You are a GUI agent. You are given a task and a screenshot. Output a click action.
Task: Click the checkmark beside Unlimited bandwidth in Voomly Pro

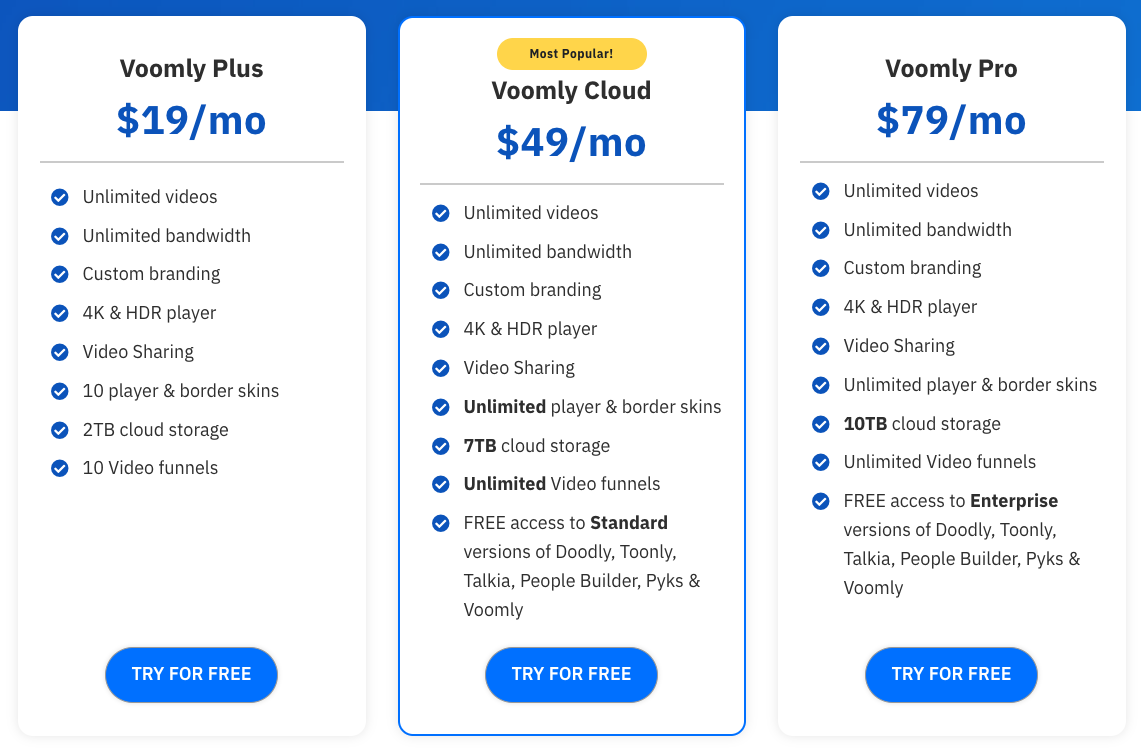(820, 229)
